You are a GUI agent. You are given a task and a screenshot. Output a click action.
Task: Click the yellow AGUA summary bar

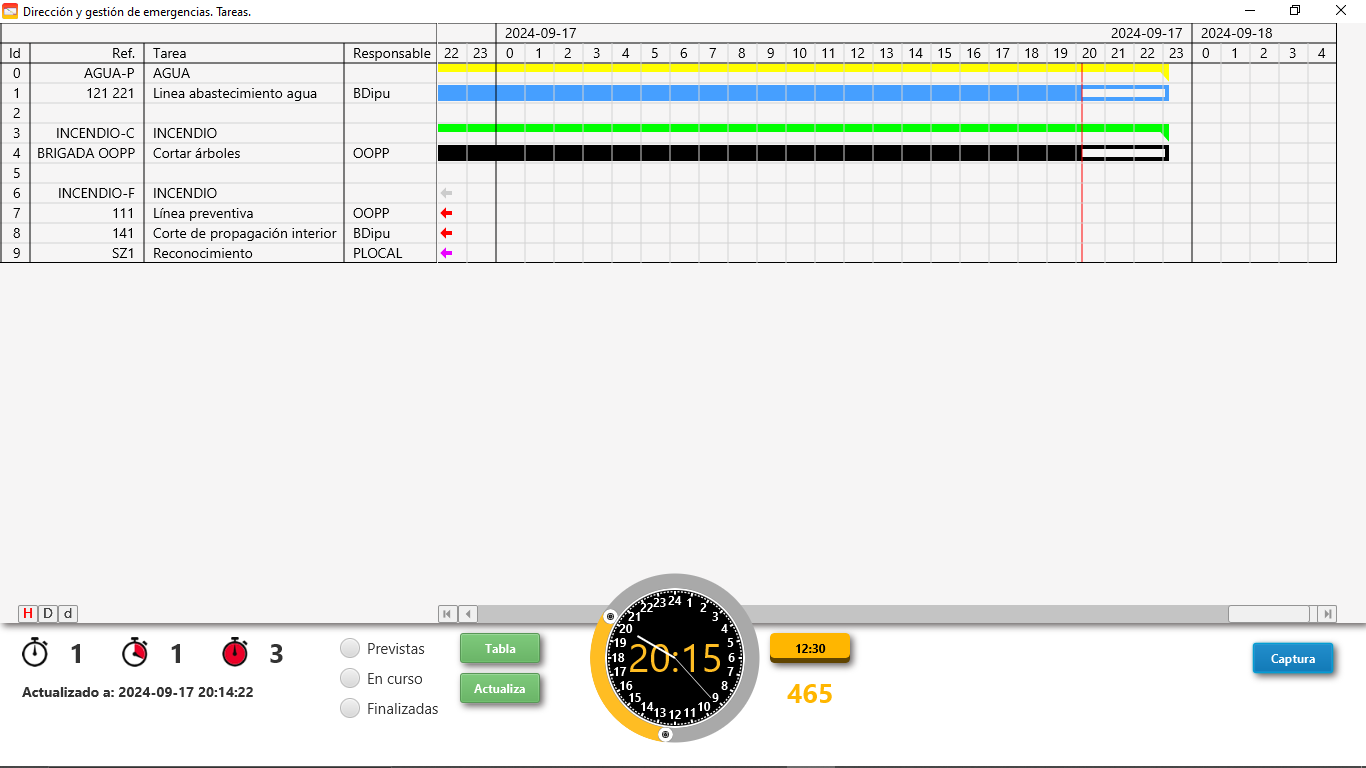click(803, 68)
